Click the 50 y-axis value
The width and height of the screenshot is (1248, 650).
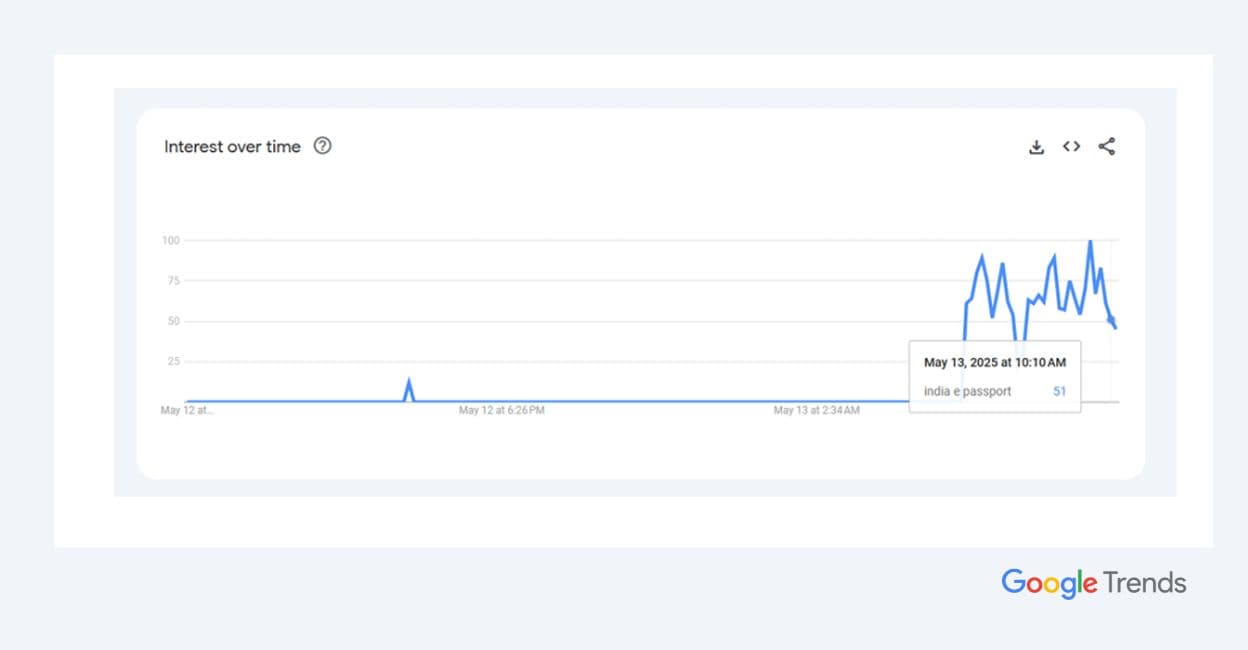pyautogui.click(x=173, y=321)
